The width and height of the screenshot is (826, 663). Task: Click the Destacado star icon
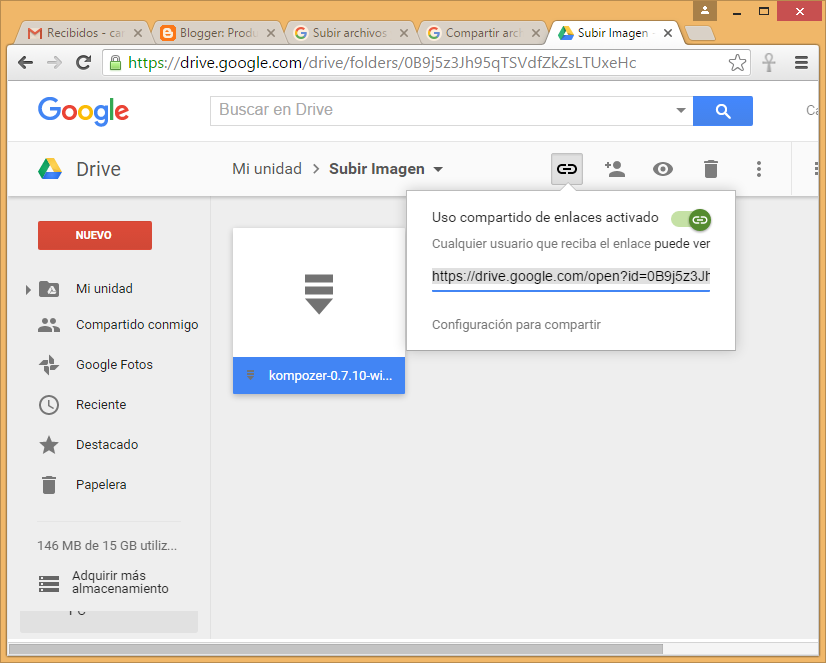49,444
